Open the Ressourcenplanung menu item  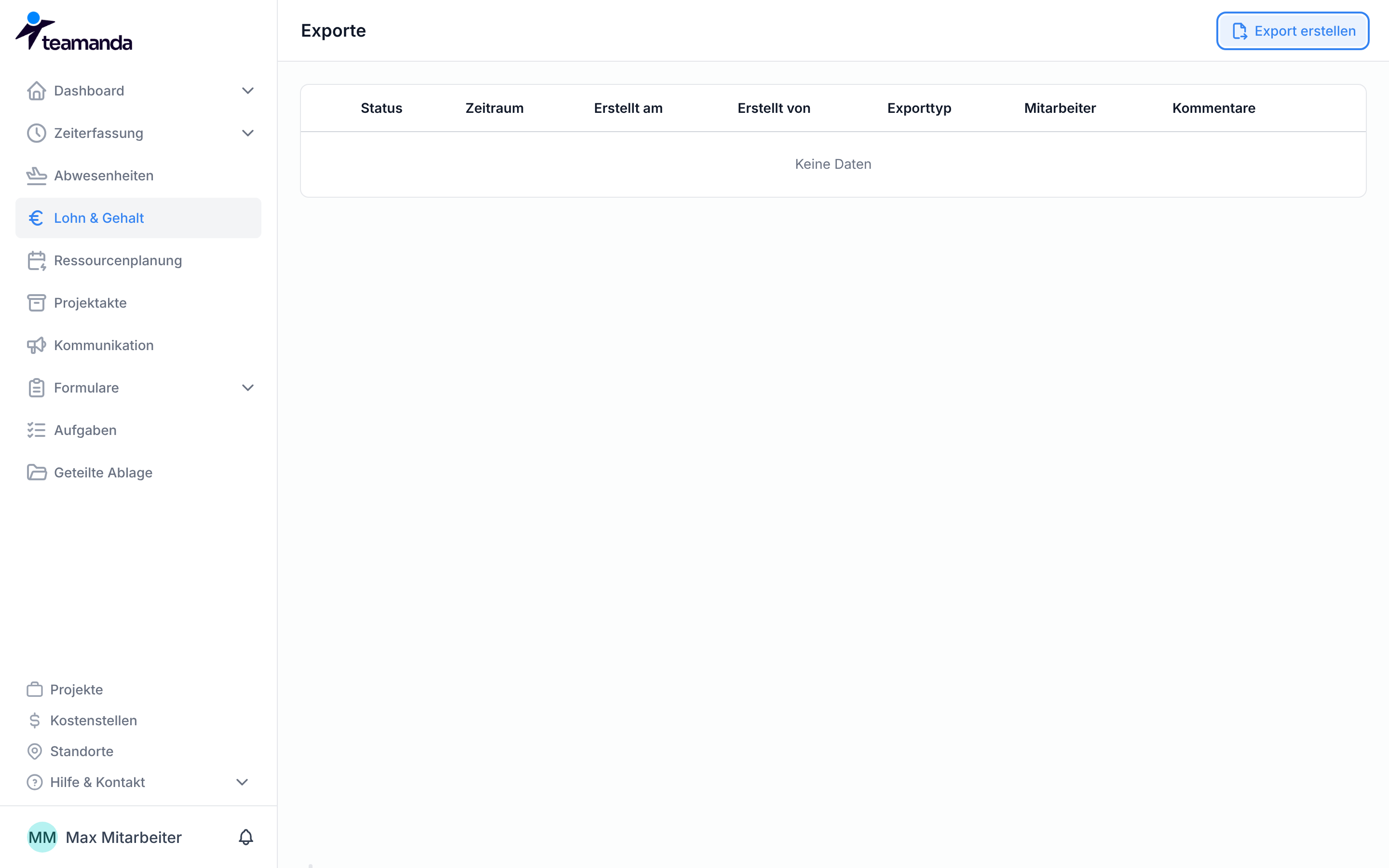[138, 260]
